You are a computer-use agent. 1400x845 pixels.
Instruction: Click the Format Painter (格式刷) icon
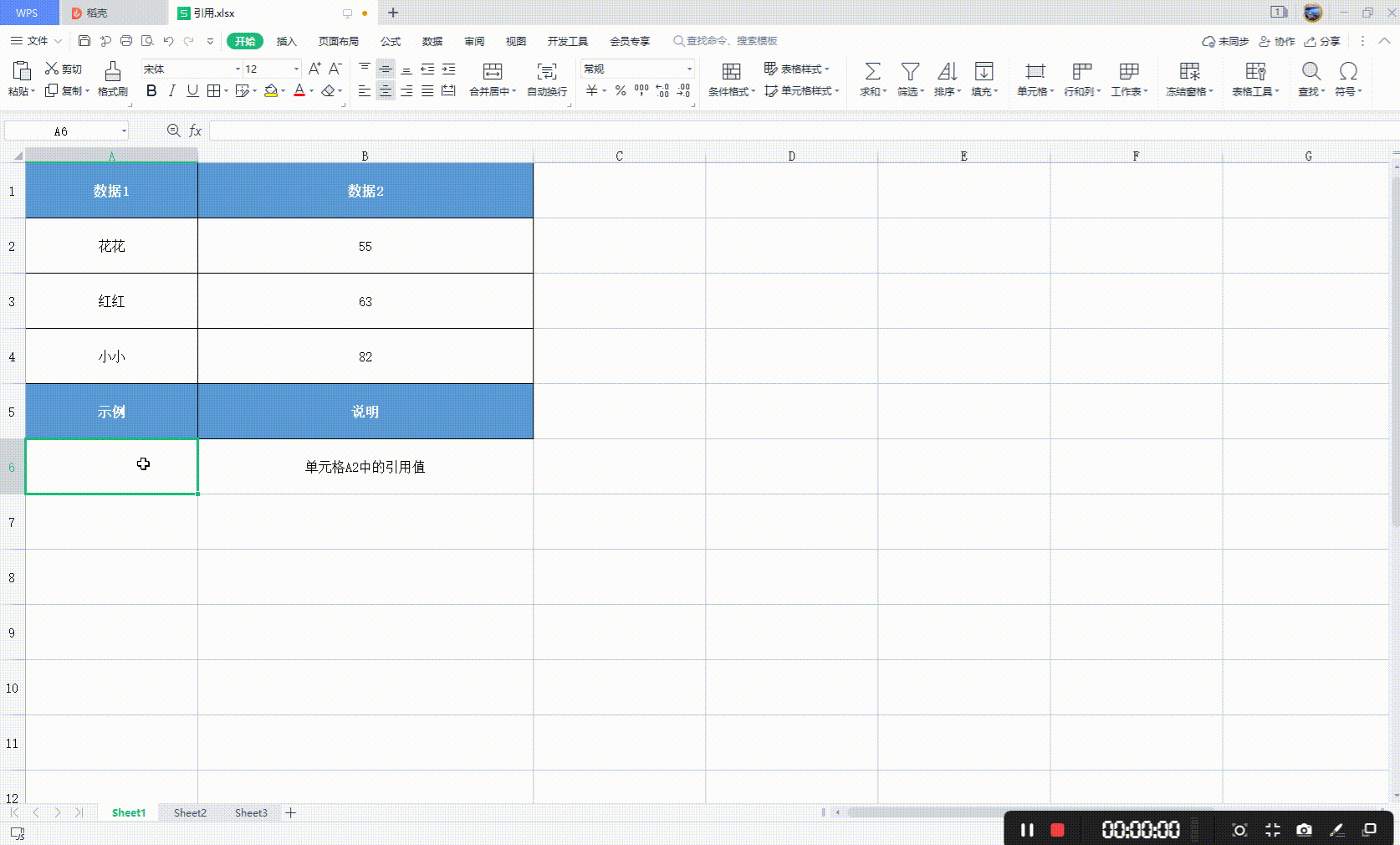click(112, 72)
